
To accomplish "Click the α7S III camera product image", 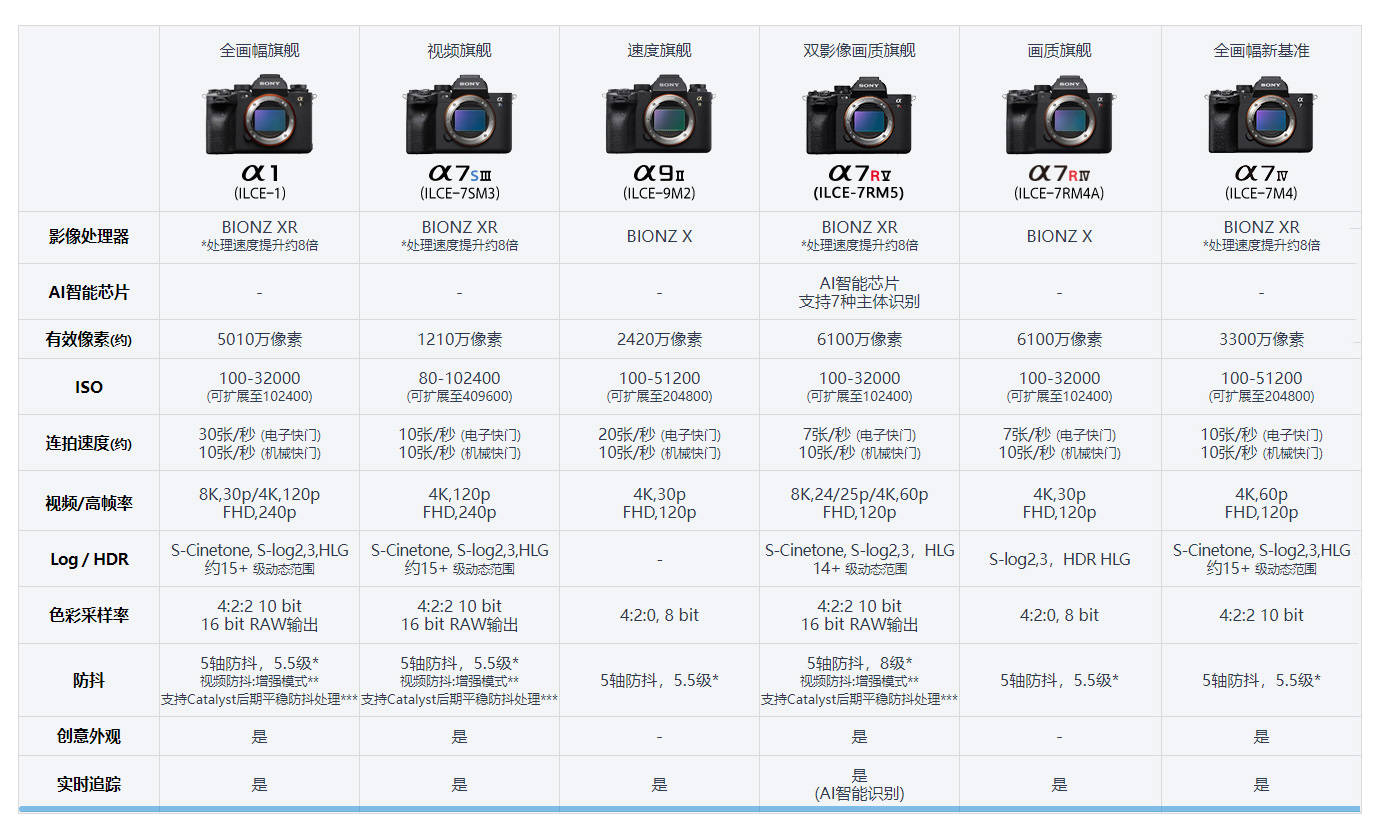I will [x=459, y=113].
